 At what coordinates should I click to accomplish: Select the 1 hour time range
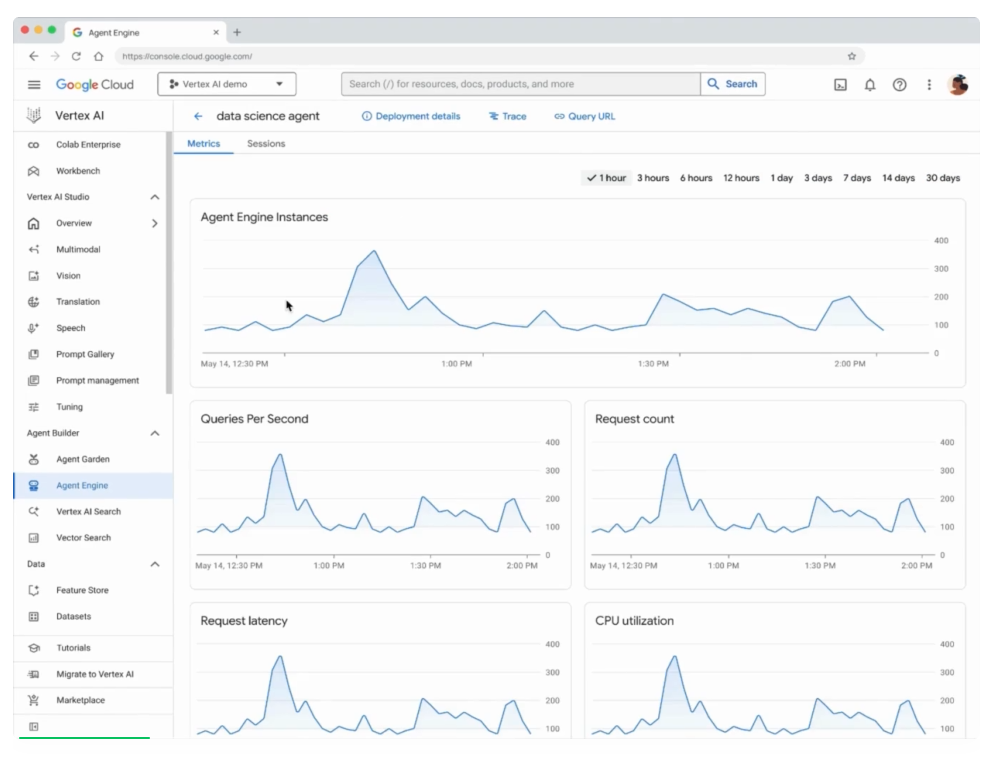coord(607,178)
